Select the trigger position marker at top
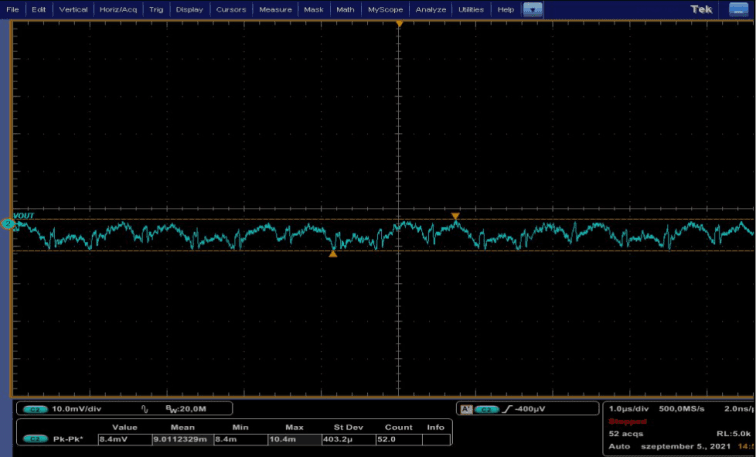756x457 pixels. 399,22
